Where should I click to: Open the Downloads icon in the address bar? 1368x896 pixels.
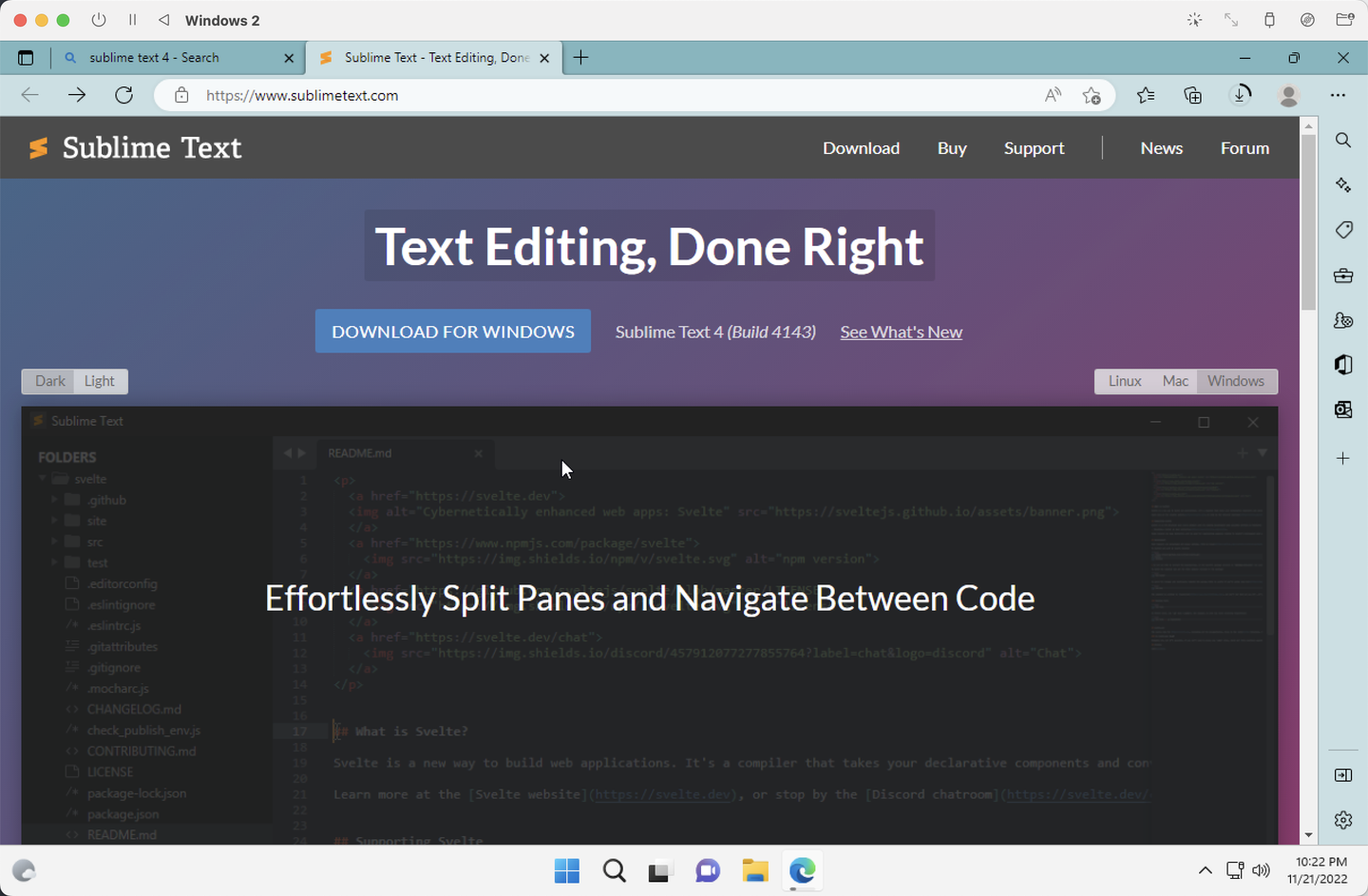[x=1241, y=95]
